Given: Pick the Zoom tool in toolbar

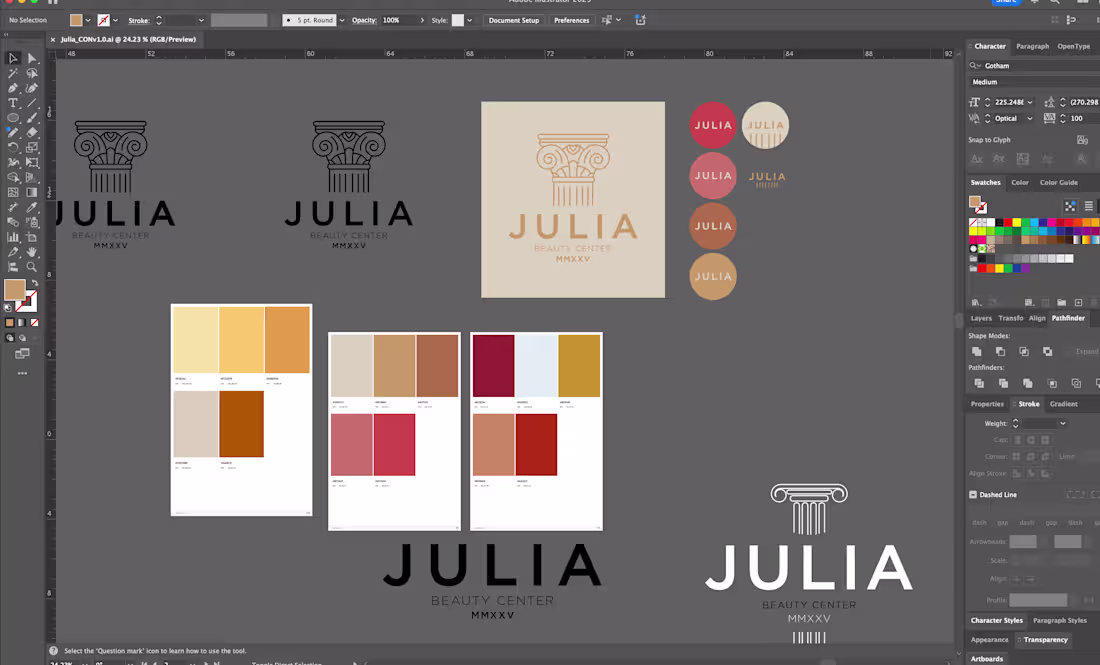Looking at the screenshot, I should click(32, 267).
